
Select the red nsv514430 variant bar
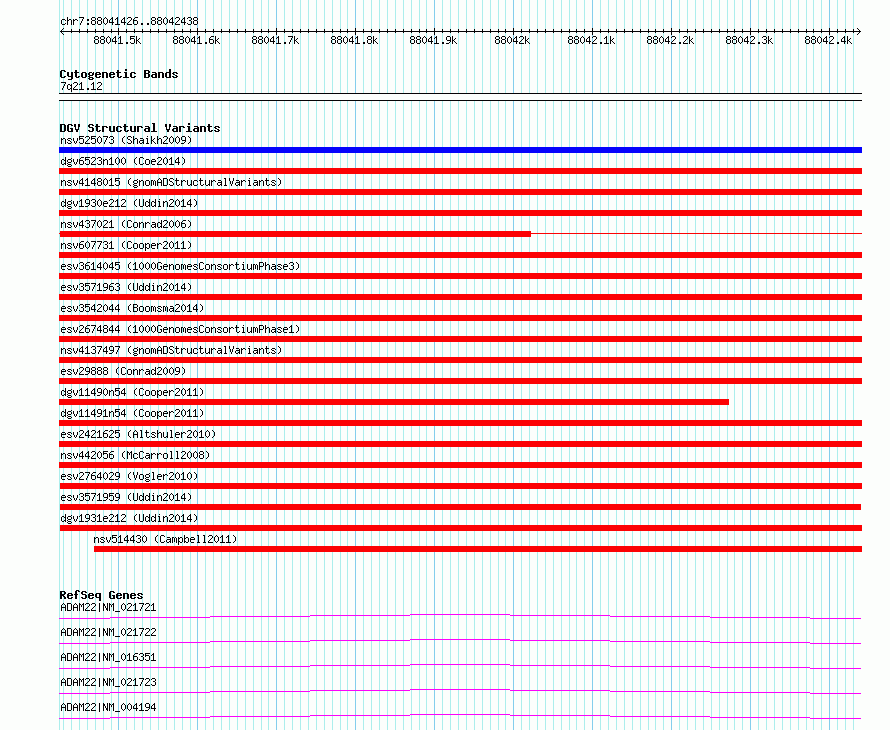(x=478, y=549)
